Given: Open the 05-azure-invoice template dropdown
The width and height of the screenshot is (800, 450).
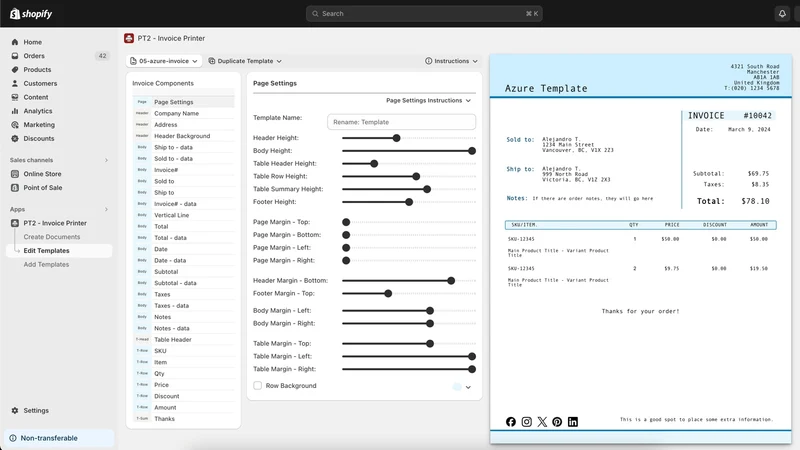Looking at the screenshot, I should click(x=164, y=61).
